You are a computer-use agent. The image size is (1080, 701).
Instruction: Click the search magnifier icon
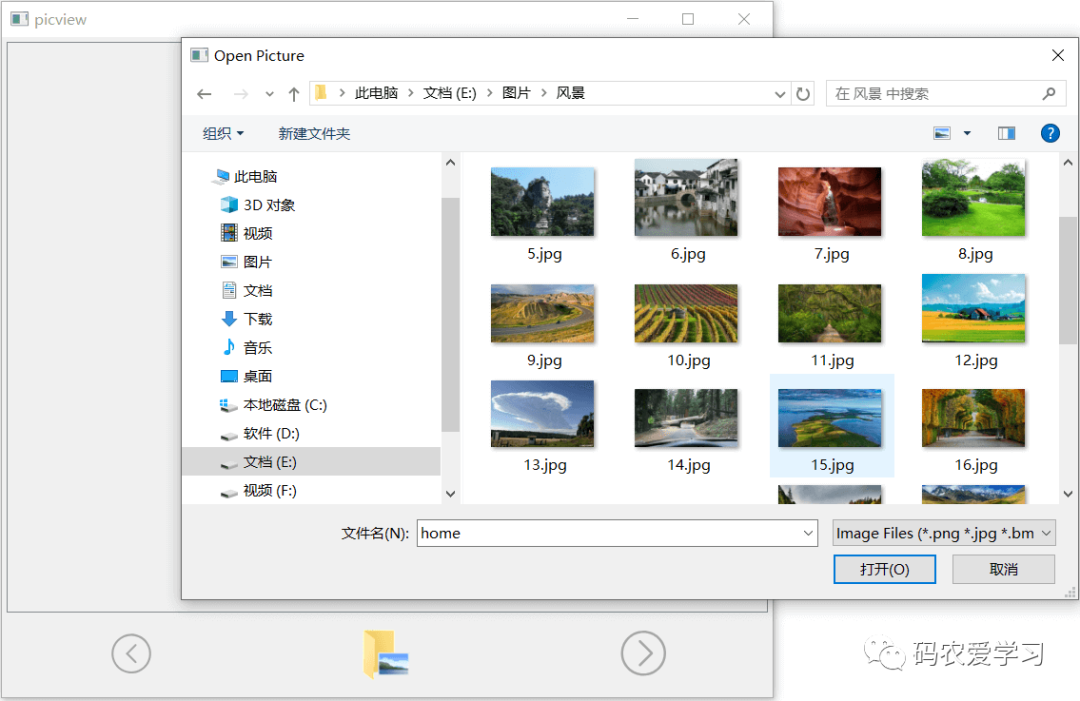[1048, 94]
